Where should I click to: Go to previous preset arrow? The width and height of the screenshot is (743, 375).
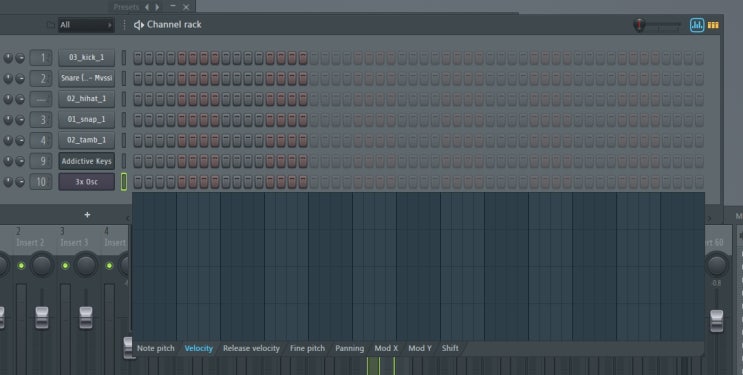147,7
